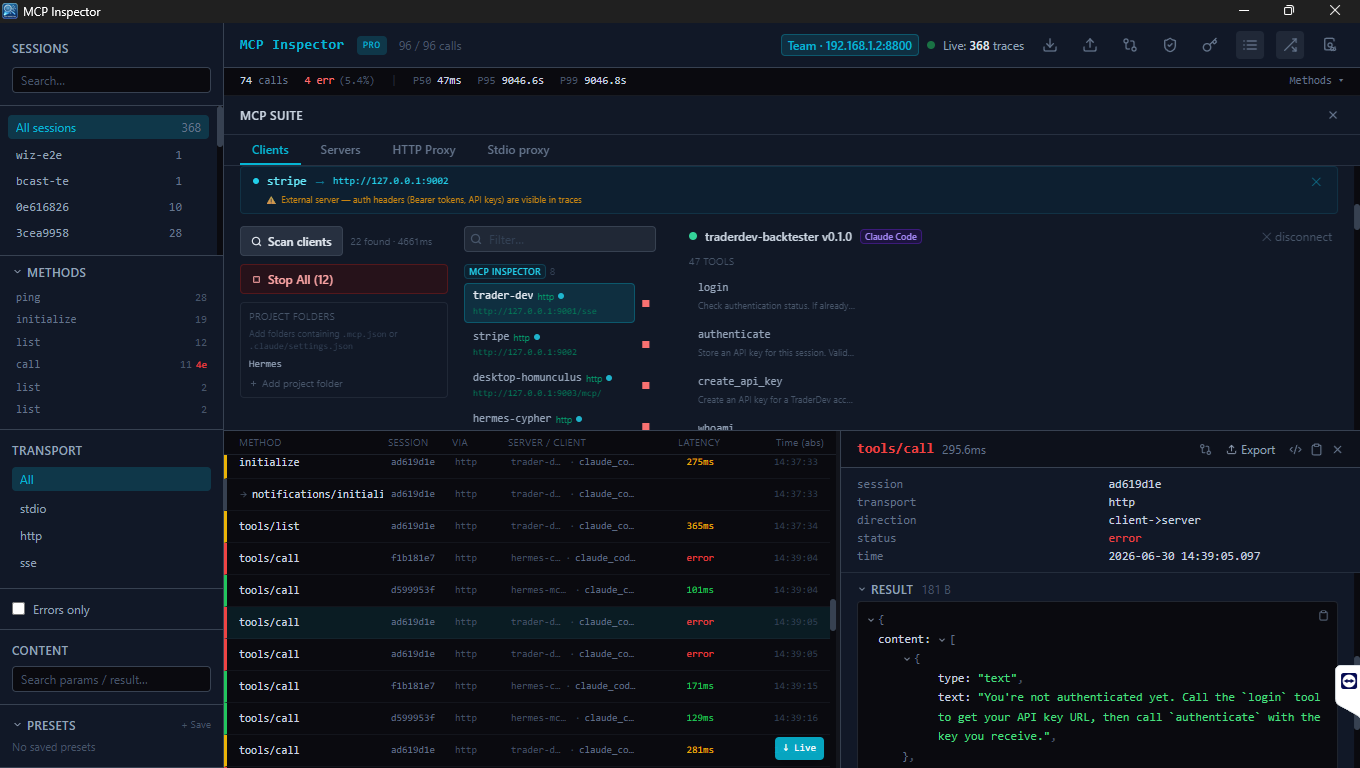Select the create_api_key tool

740,381
